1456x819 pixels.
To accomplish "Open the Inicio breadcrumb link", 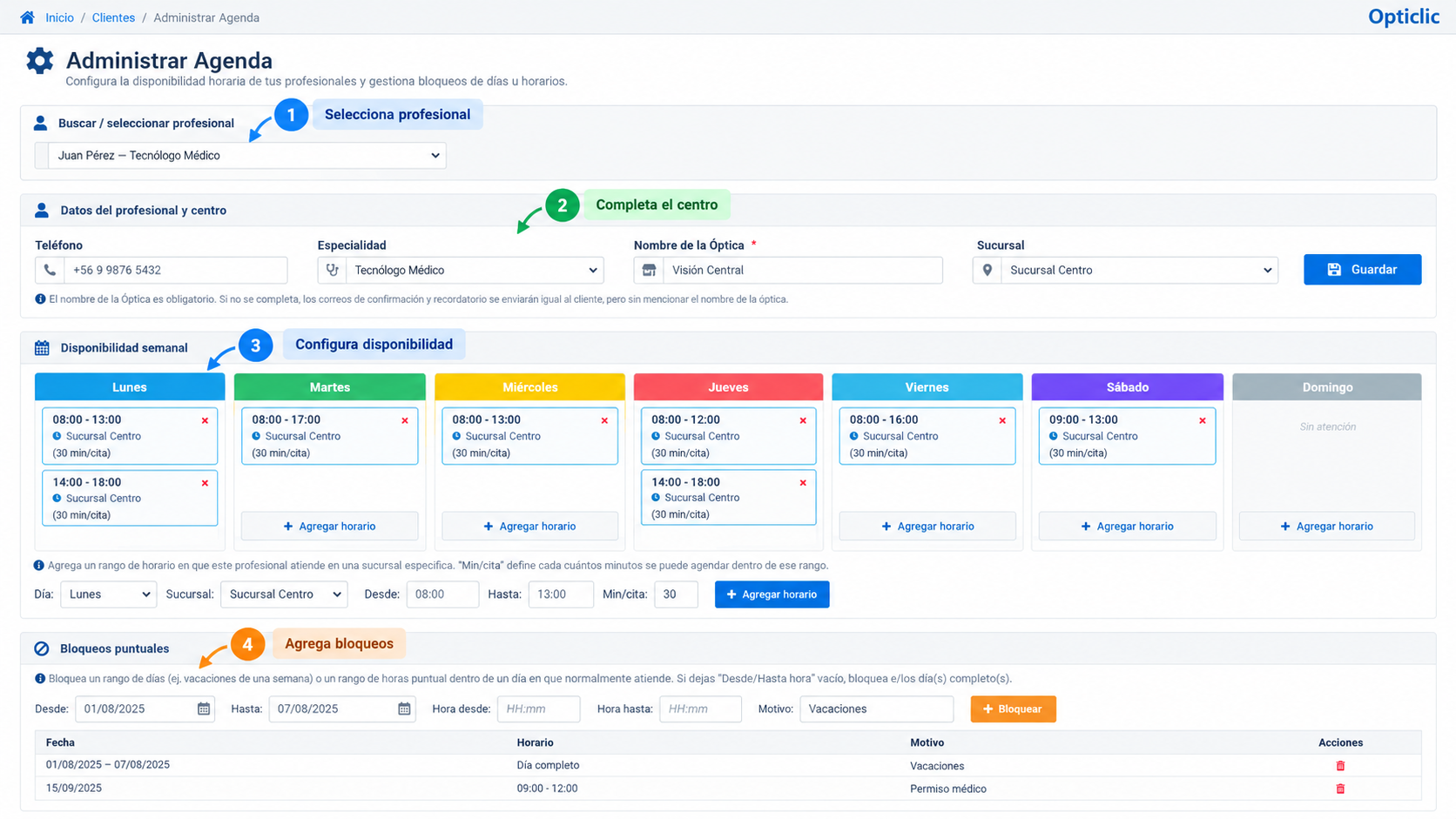I will tap(59, 17).
